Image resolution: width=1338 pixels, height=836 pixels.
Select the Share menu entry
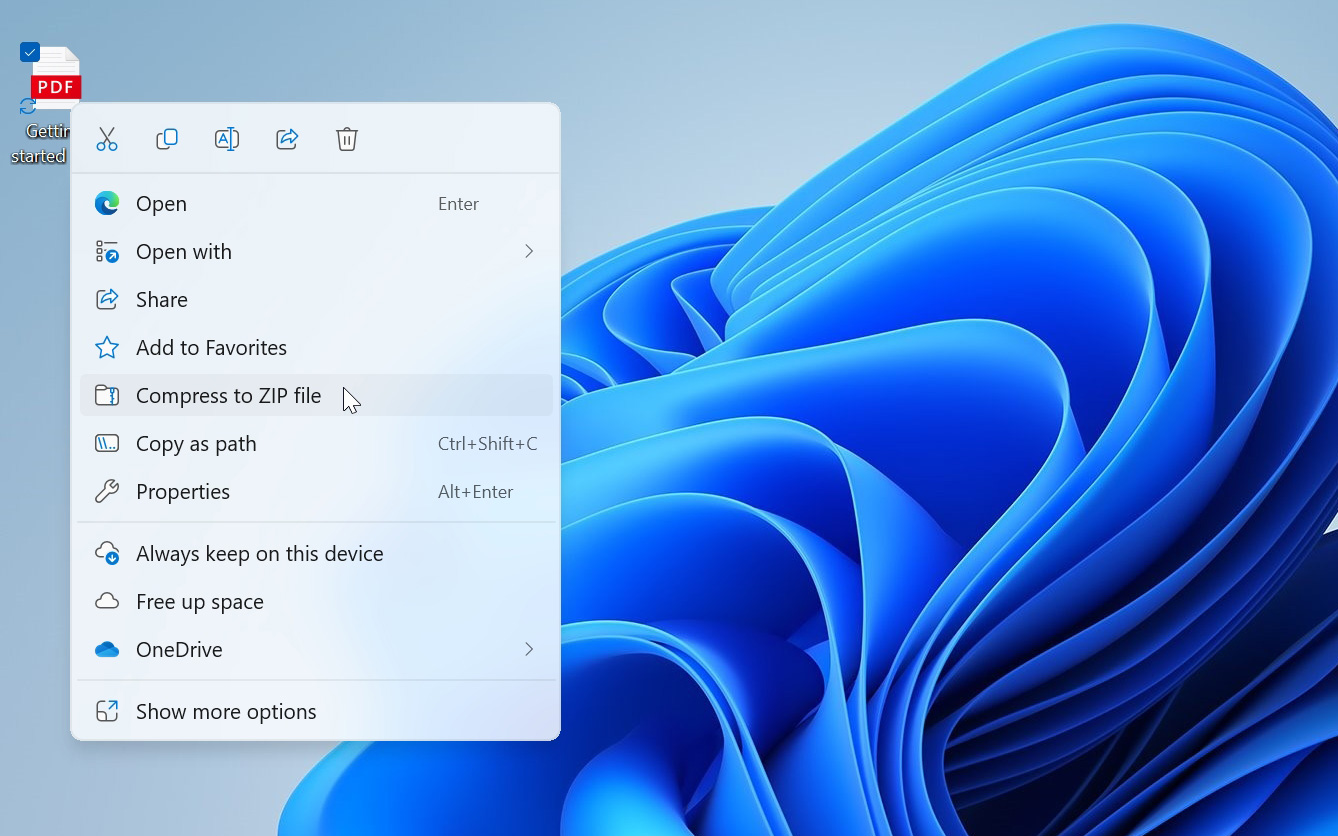click(316, 300)
